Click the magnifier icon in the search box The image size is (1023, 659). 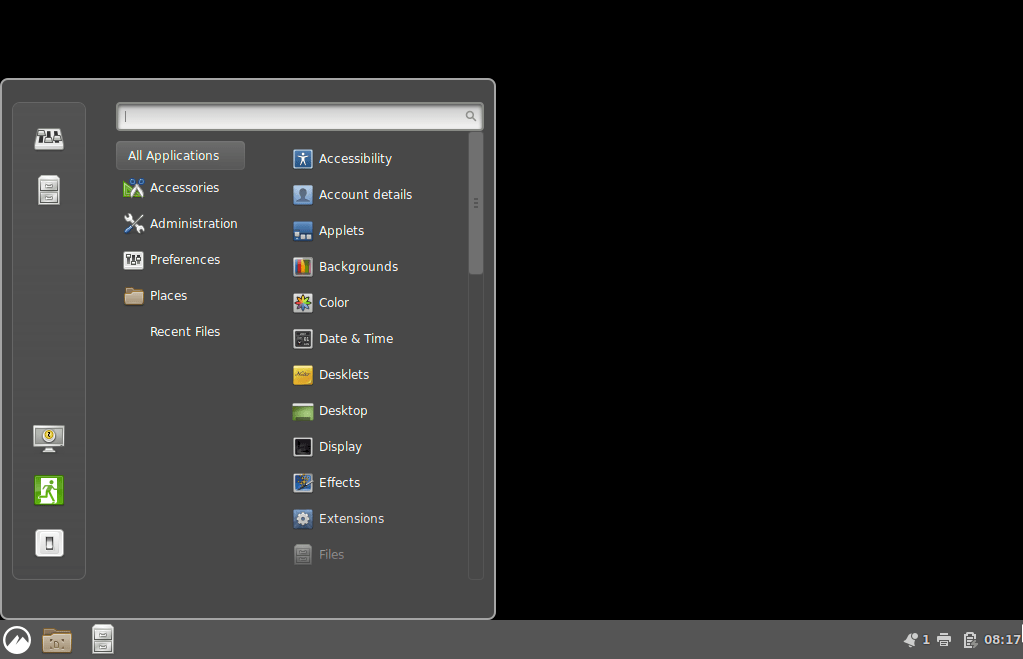470,116
